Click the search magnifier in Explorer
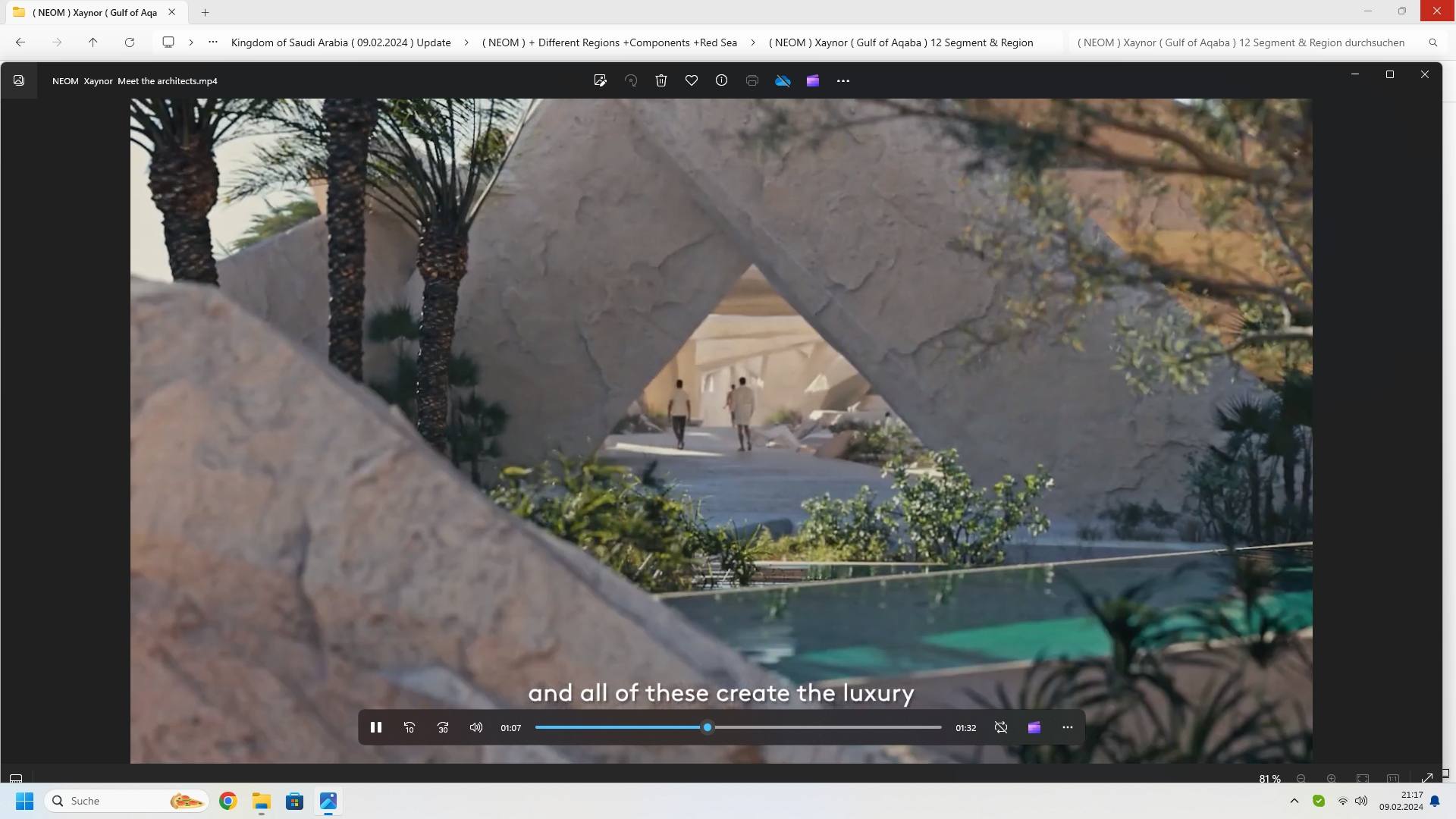1456x819 pixels. (1433, 42)
